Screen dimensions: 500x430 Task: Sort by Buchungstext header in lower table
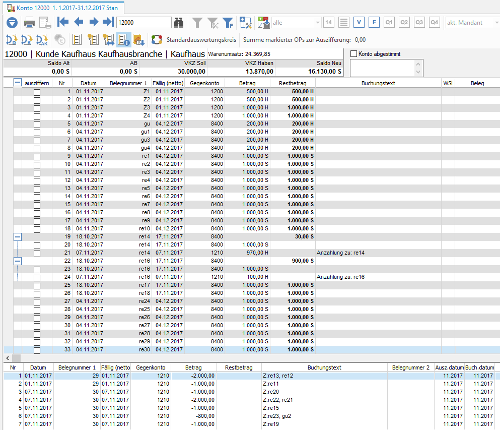pyautogui.click(x=324, y=368)
